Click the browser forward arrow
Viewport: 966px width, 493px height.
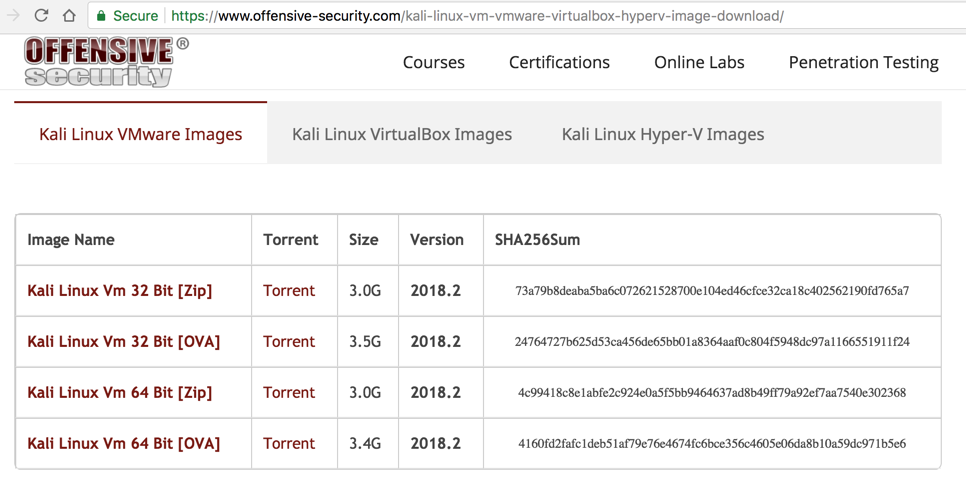[13, 16]
